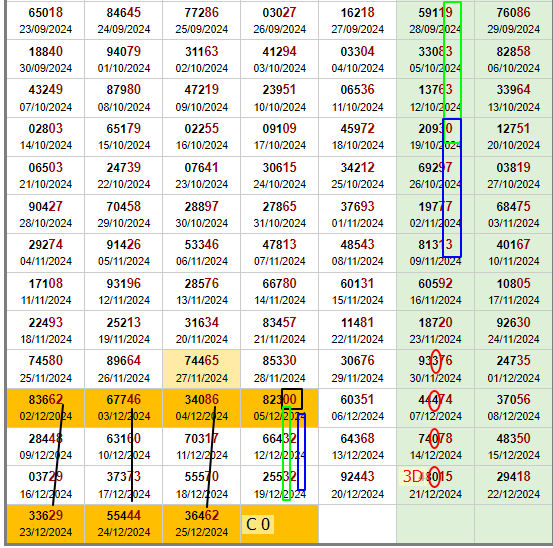Select the 81313 cell dated 09/11/2024

pos(436,253)
